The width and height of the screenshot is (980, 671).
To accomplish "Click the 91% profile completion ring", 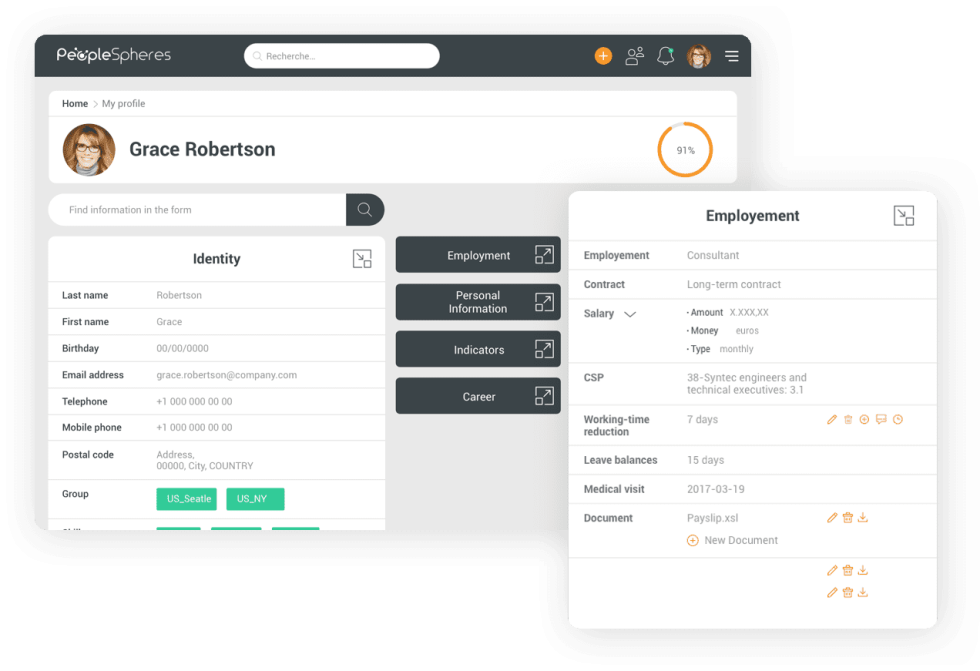I will point(685,150).
